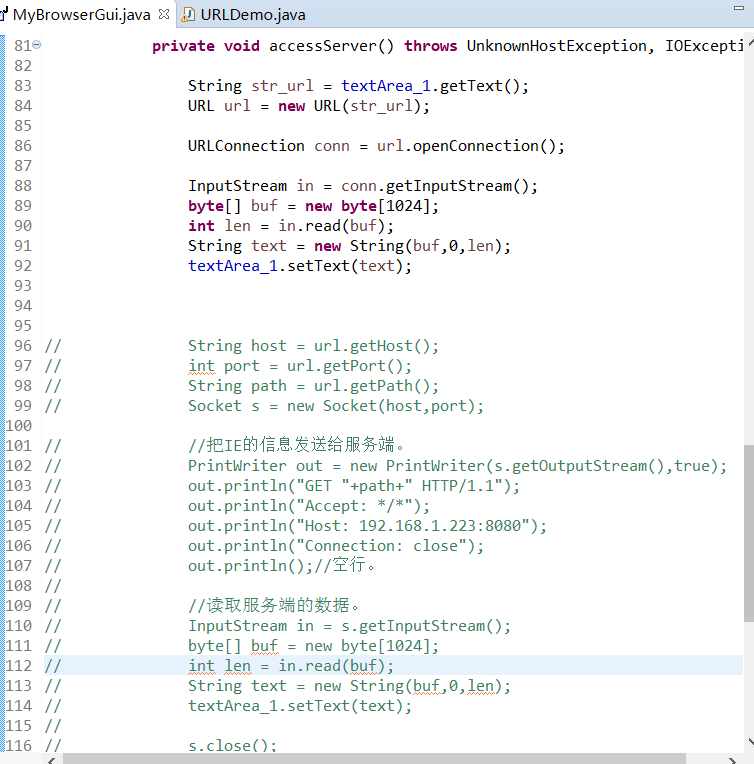This screenshot has width=754, height=764.
Task: Click 'URLConnection' on line 86
Action: 246,146
